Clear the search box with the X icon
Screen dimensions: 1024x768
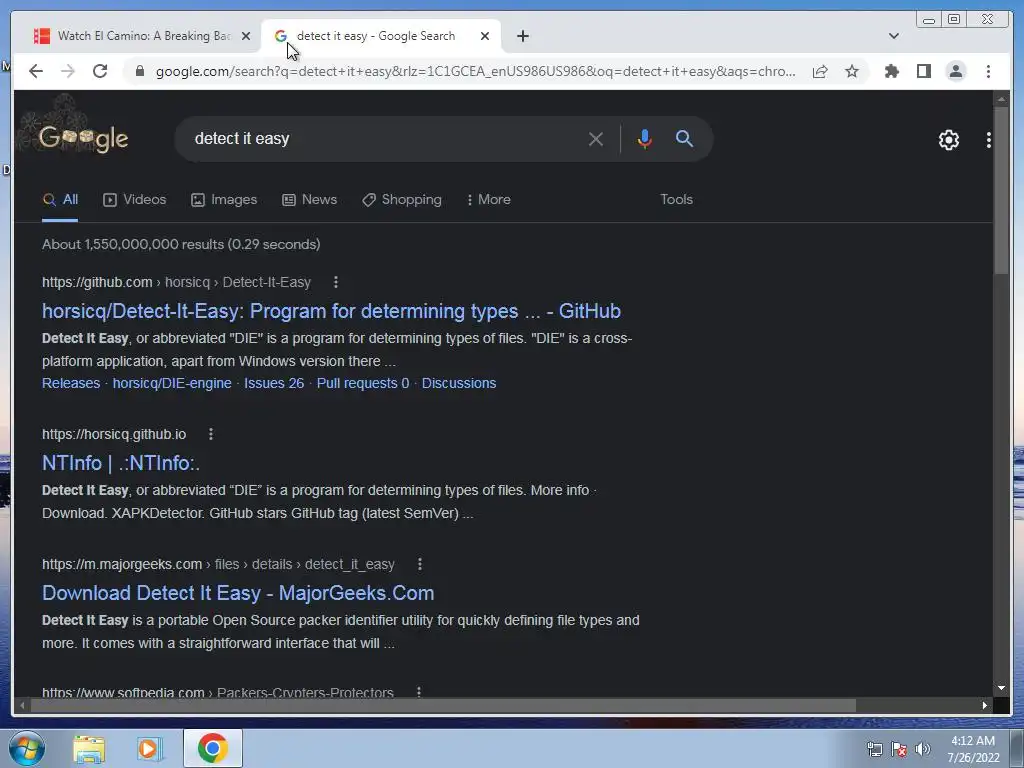[x=596, y=139]
